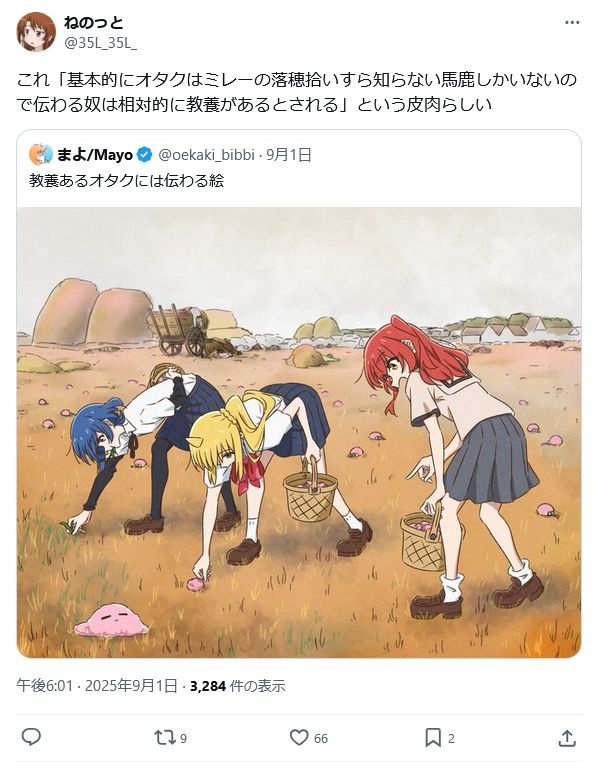Click the like count 66
Viewport: 598px width, 762px height.
(x=321, y=739)
